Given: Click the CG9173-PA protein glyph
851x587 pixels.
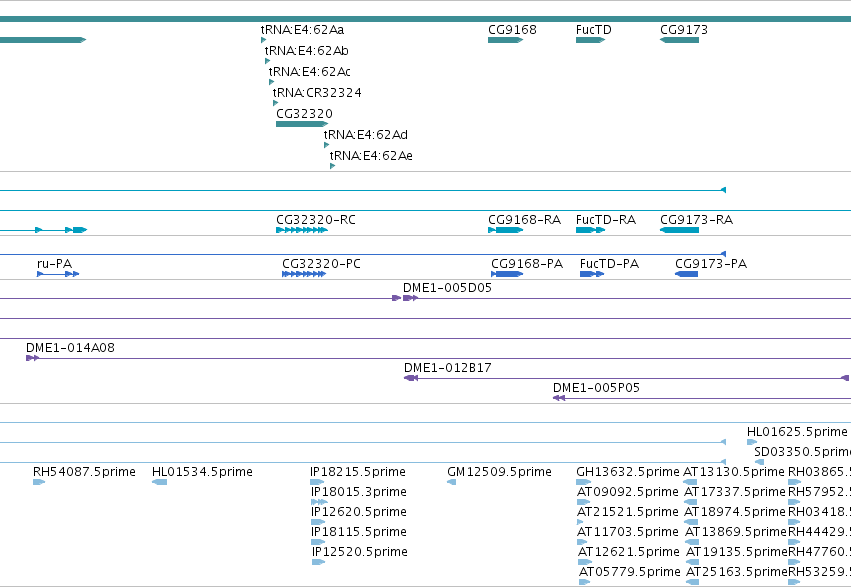Looking at the screenshot, I should [686, 274].
